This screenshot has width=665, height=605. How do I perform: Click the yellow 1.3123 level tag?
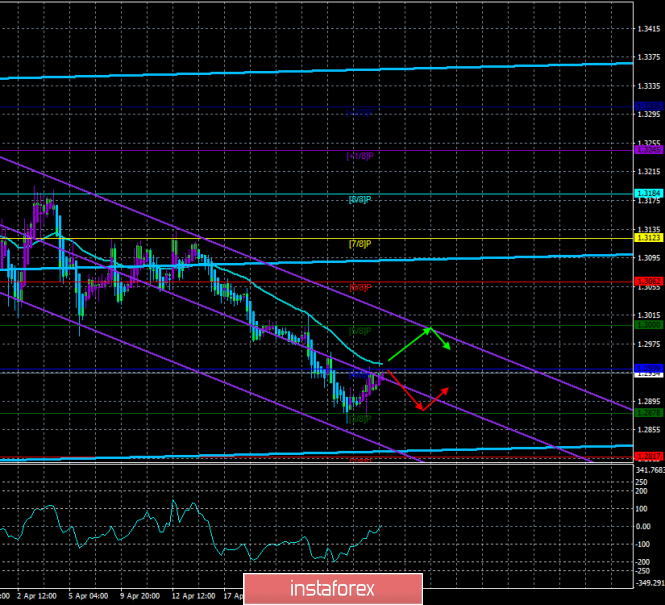(x=648, y=238)
